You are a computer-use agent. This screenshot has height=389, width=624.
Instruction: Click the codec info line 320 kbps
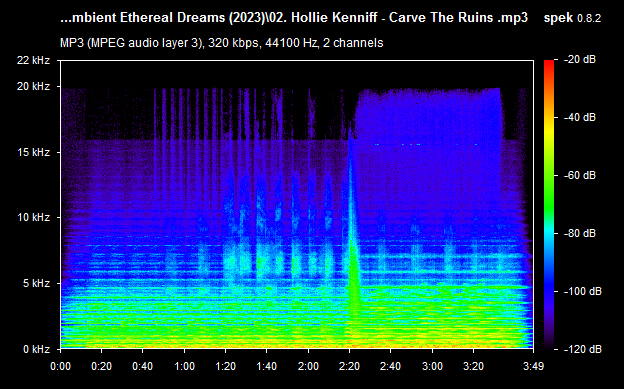[x=221, y=43]
